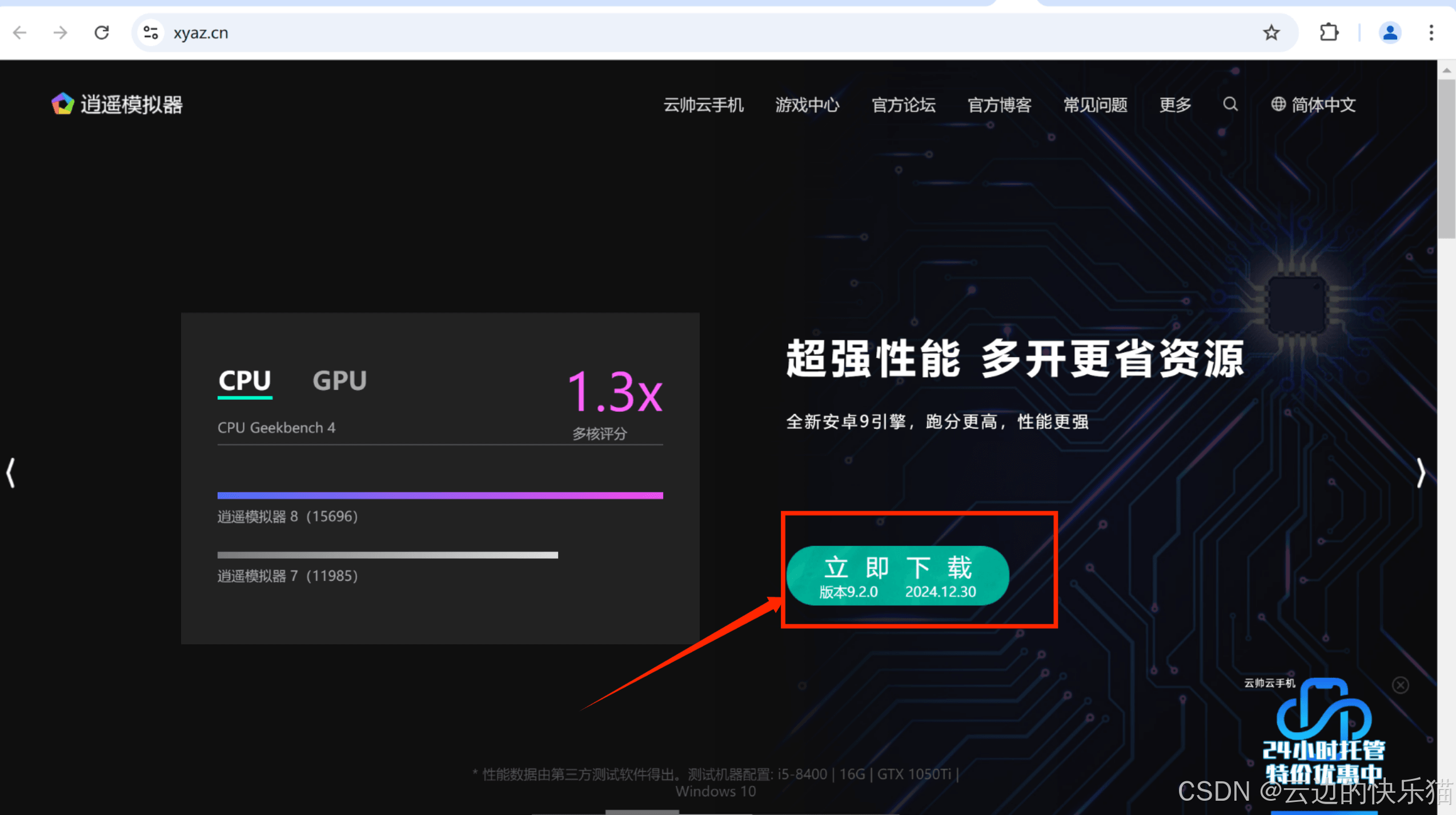Click the 性能数据 test configuration footnote
This screenshot has height=815, width=1456.
coord(716,782)
